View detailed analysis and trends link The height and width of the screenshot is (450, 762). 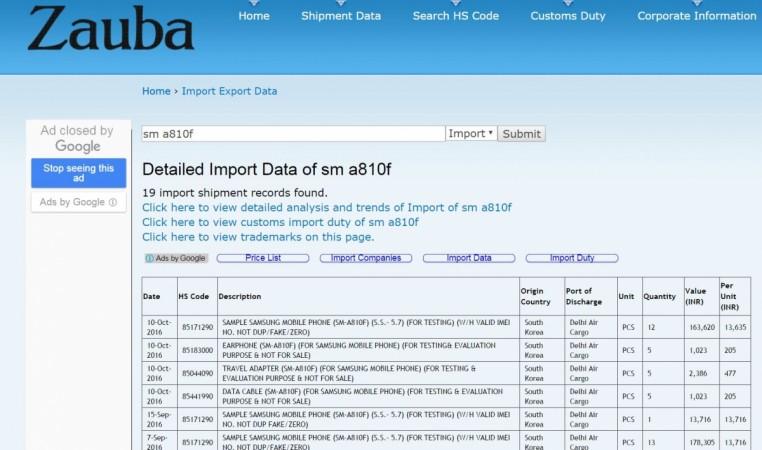click(x=326, y=207)
